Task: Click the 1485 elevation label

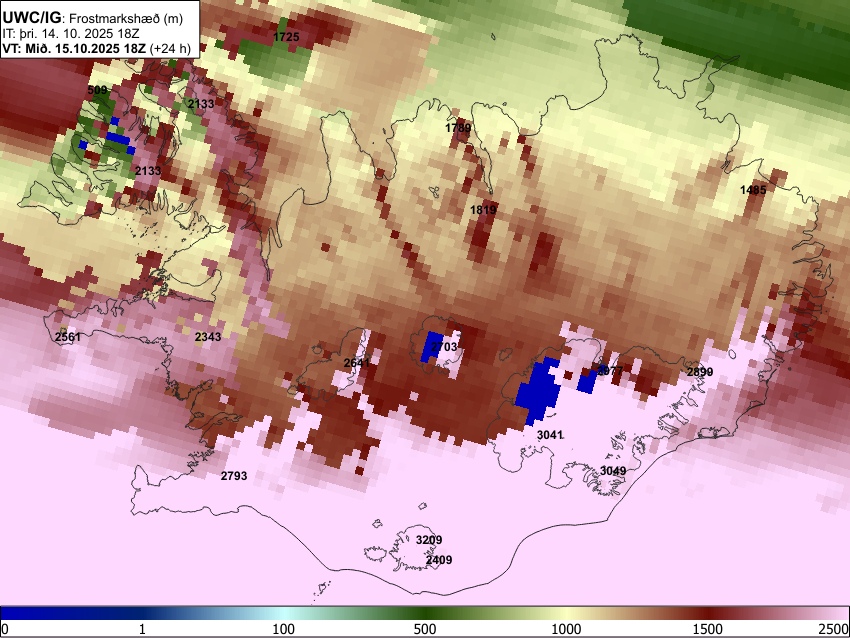Action: pos(753,190)
